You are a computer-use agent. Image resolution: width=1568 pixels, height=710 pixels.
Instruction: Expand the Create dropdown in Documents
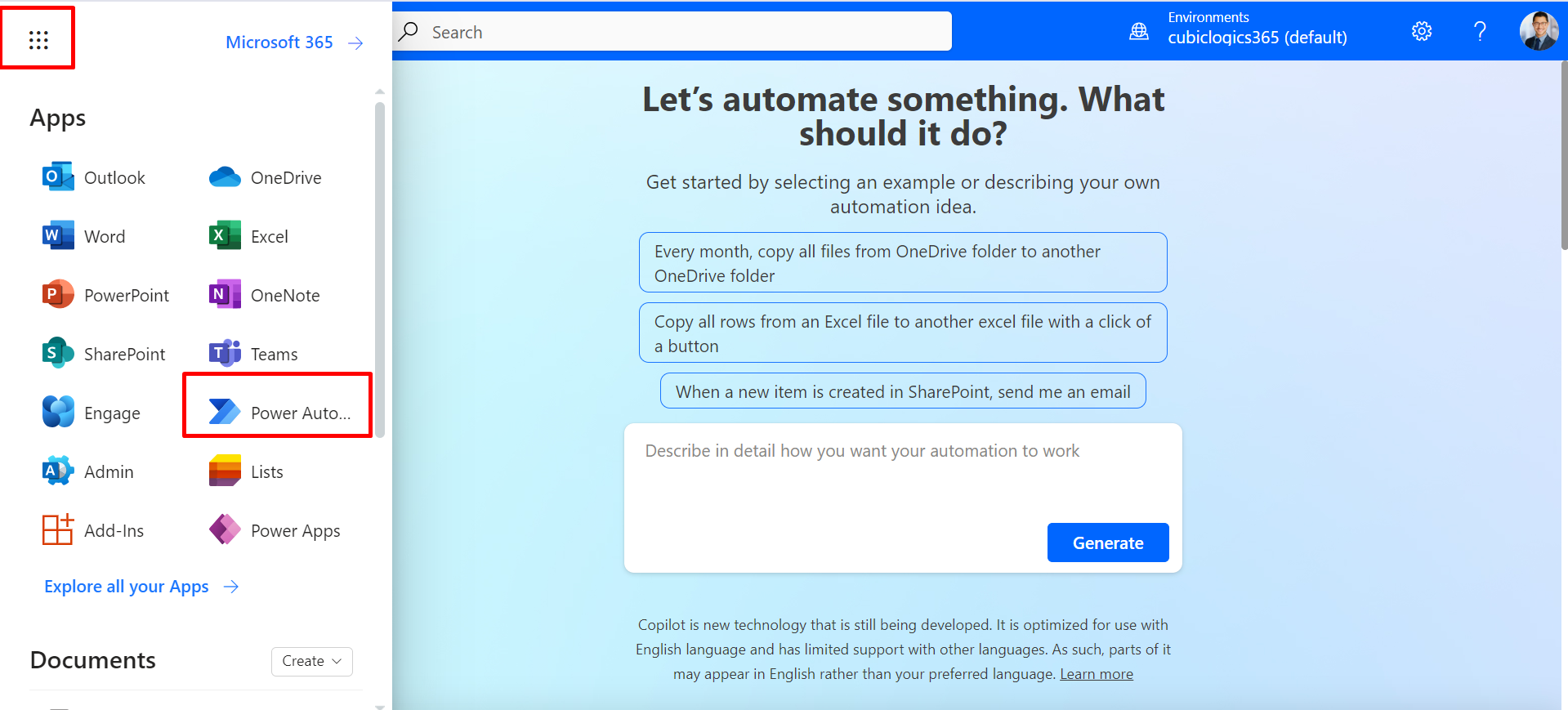pos(312,661)
